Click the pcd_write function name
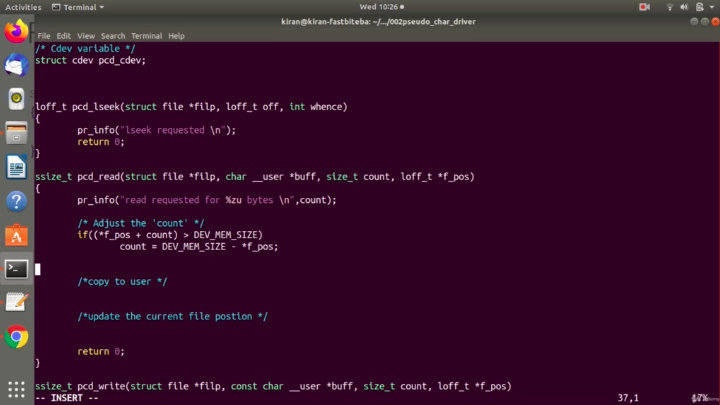The image size is (720, 405). click(101, 386)
